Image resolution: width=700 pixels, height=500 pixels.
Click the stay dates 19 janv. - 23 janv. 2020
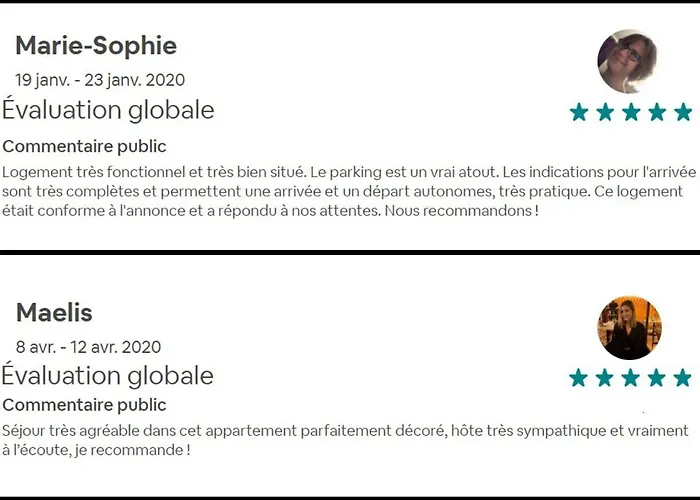point(100,80)
